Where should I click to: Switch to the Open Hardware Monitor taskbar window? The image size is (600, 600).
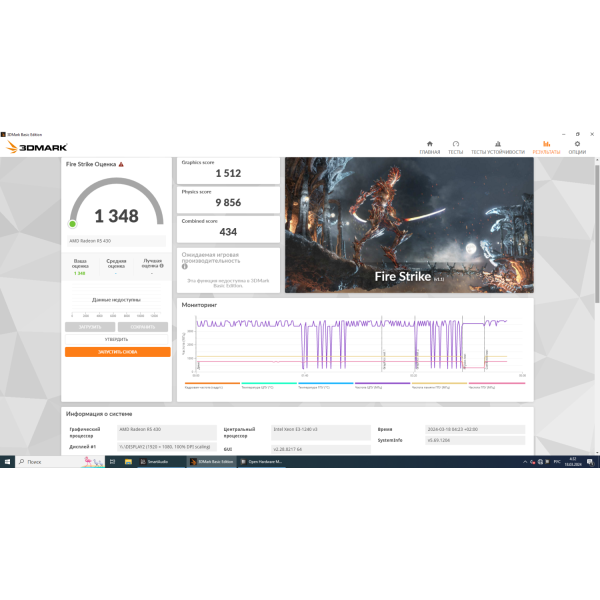click(262, 462)
